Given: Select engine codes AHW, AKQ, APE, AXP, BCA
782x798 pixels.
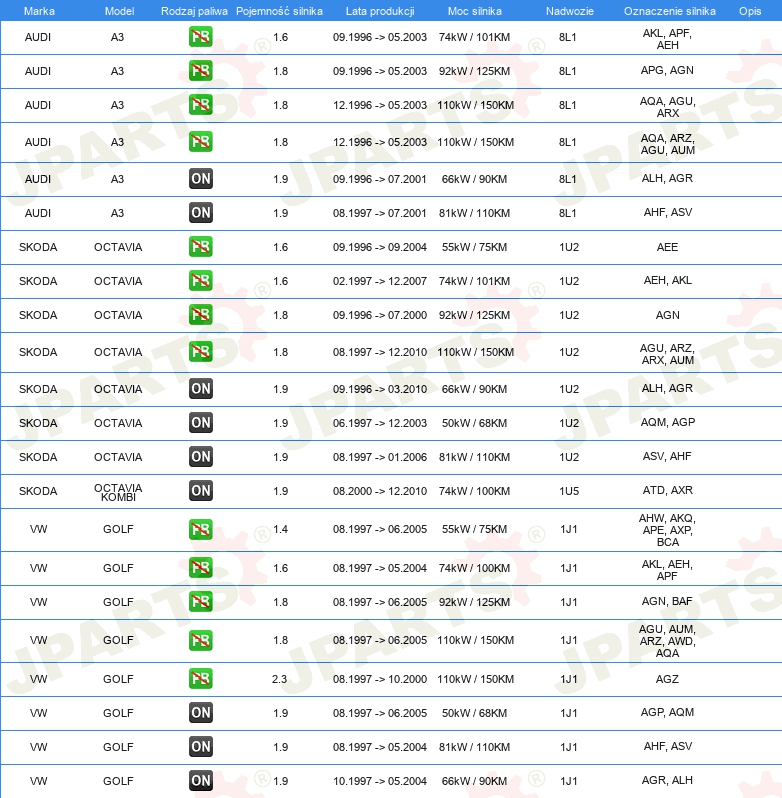Looking at the screenshot, I should pos(667,530).
